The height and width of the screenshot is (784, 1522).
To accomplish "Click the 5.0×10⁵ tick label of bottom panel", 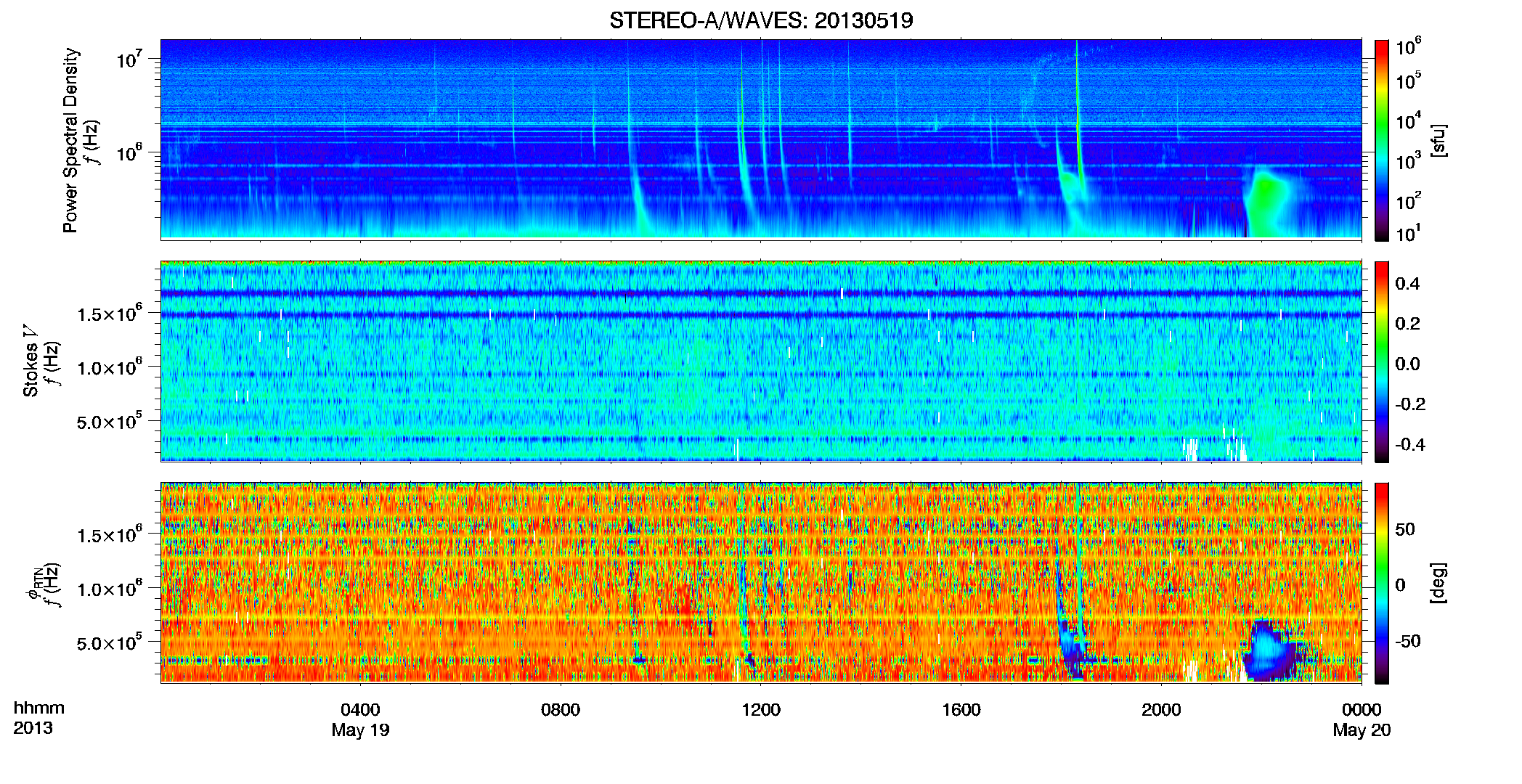I will [110, 643].
